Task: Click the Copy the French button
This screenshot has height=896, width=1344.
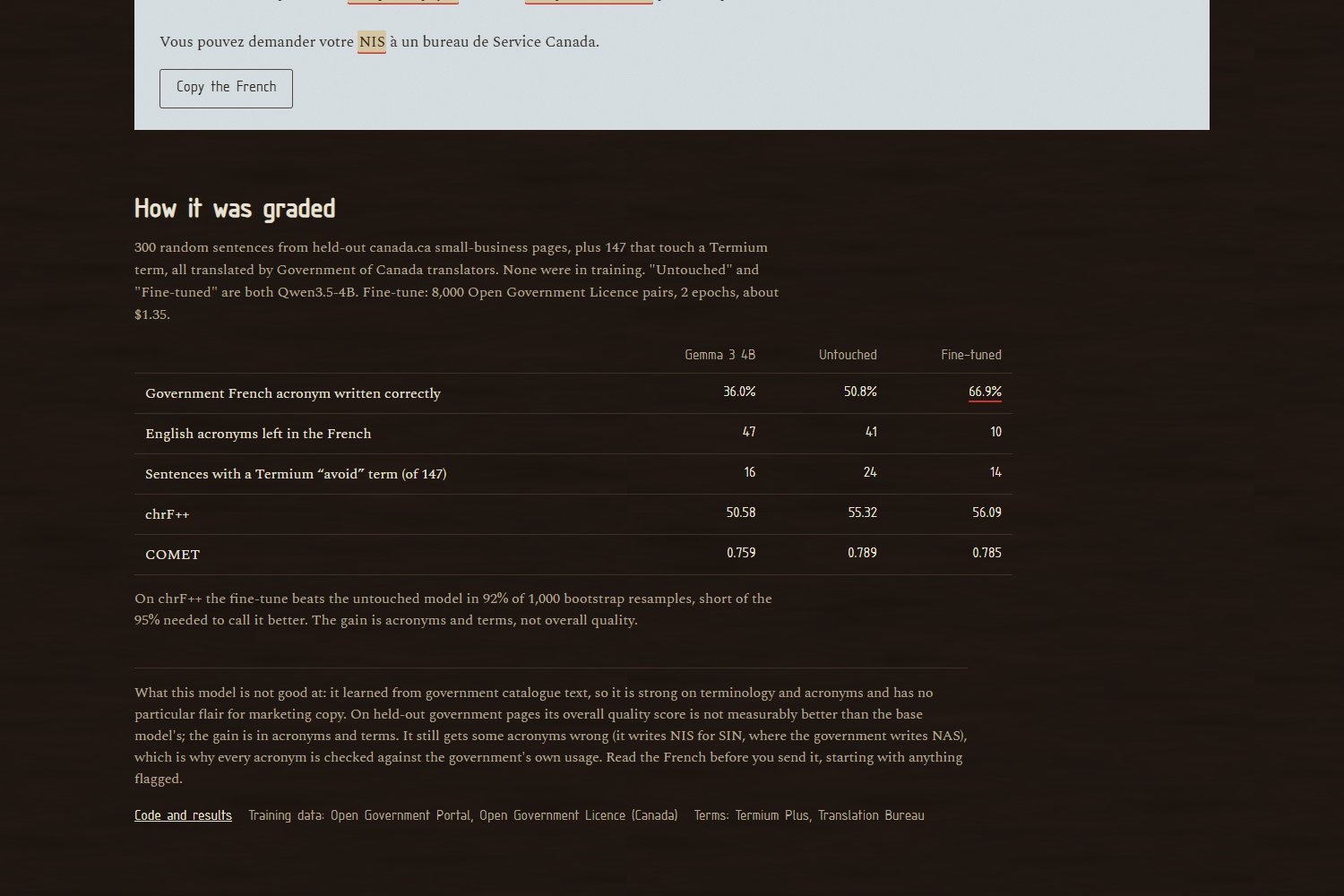Action: 226,88
